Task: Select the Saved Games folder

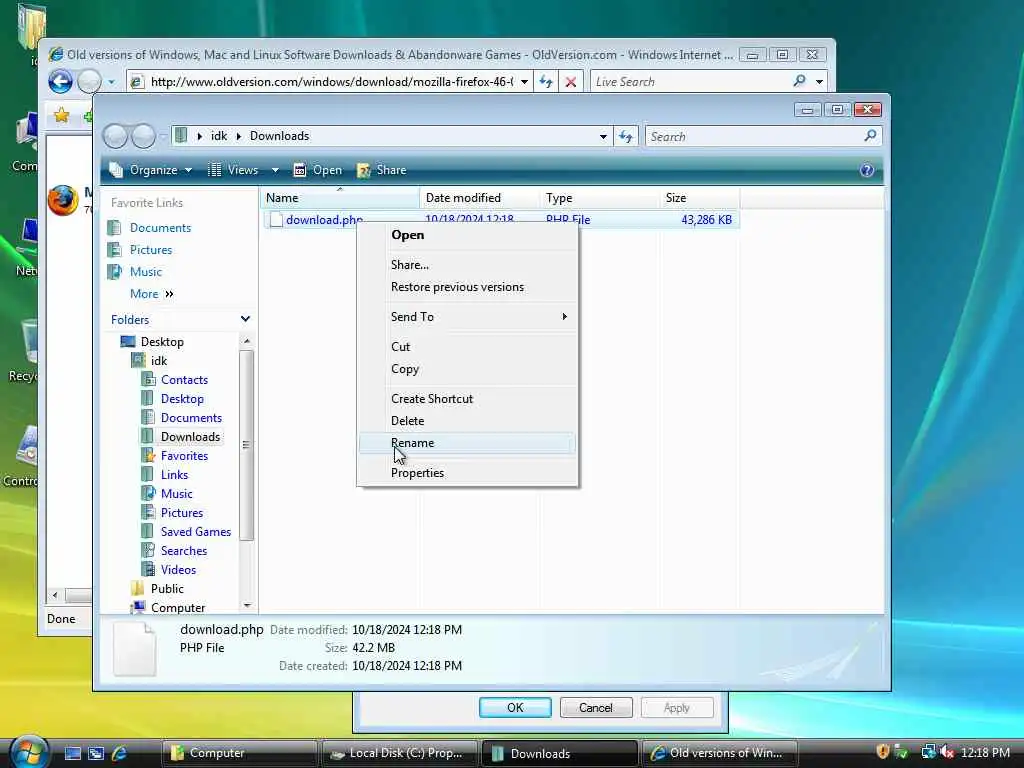Action: point(196,532)
